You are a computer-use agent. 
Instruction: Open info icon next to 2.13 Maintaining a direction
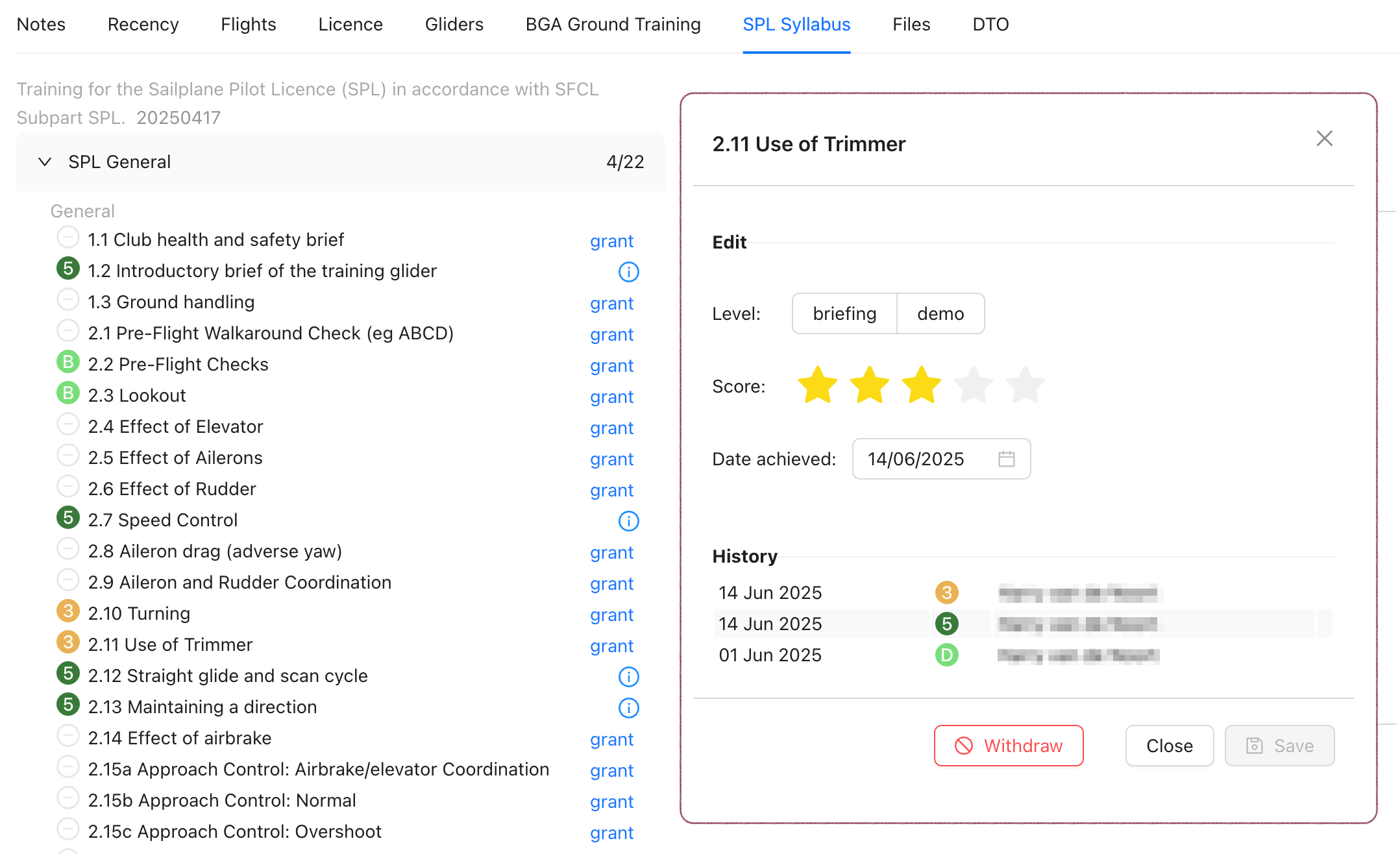coord(628,708)
